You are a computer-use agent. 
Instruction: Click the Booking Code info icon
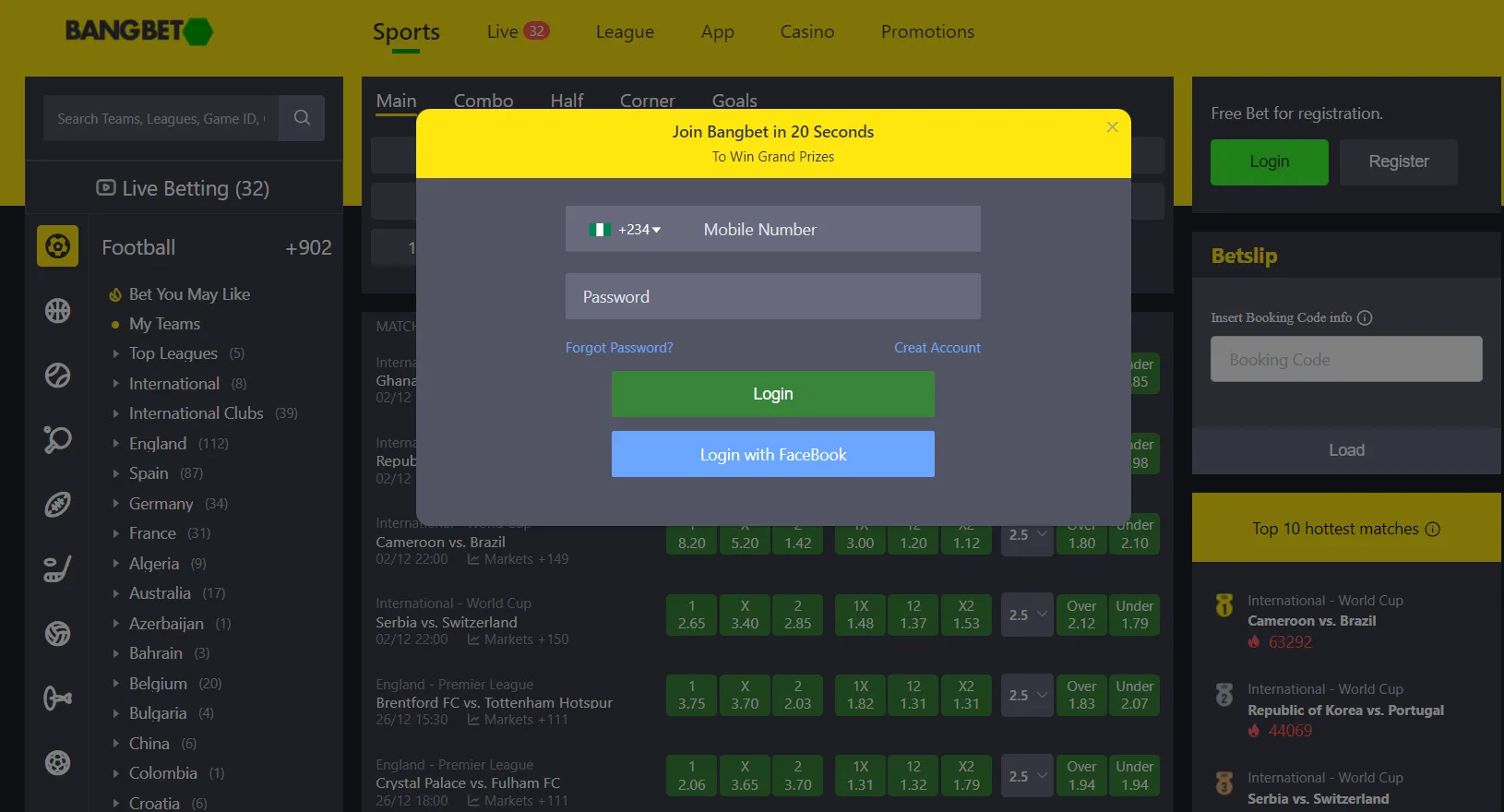(x=1365, y=317)
